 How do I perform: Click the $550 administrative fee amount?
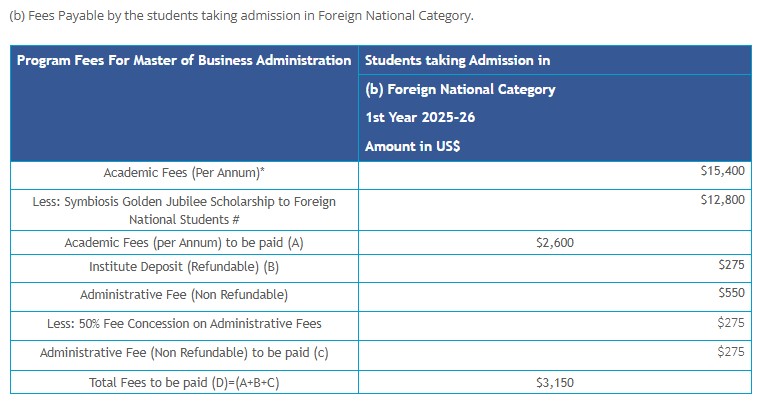coord(731,294)
